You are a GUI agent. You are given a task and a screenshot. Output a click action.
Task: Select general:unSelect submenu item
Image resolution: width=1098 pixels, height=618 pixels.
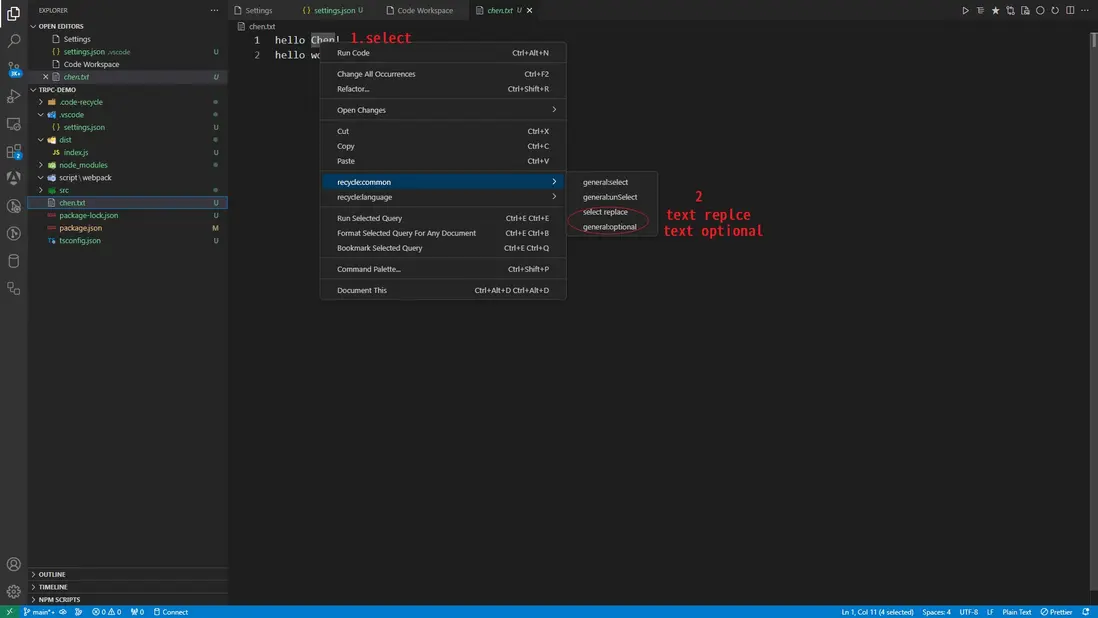coord(612,197)
